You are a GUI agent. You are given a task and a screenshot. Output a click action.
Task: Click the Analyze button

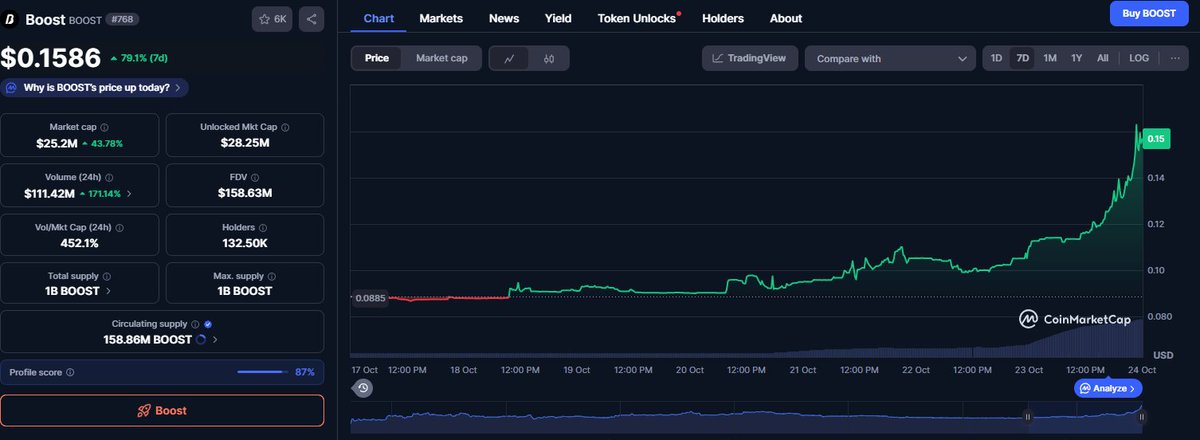pyautogui.click(x=1108, y=388)
